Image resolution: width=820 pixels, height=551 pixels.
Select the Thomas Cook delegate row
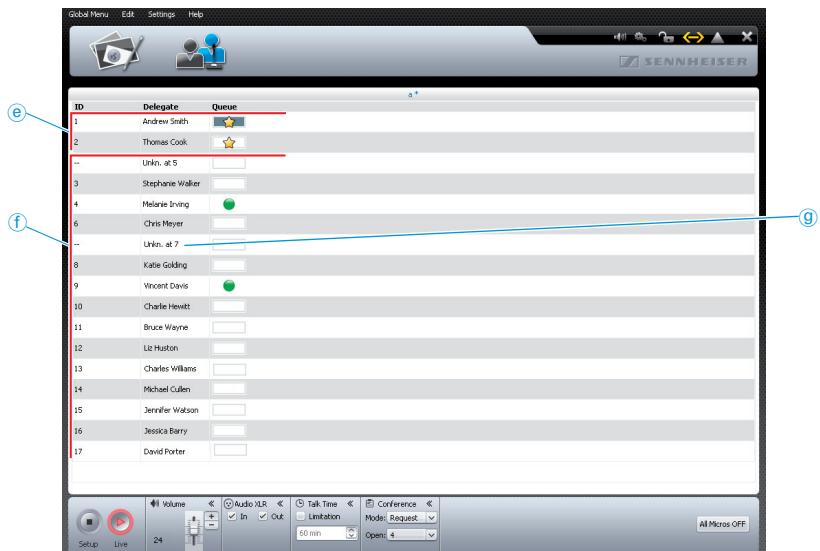point(413,142)
